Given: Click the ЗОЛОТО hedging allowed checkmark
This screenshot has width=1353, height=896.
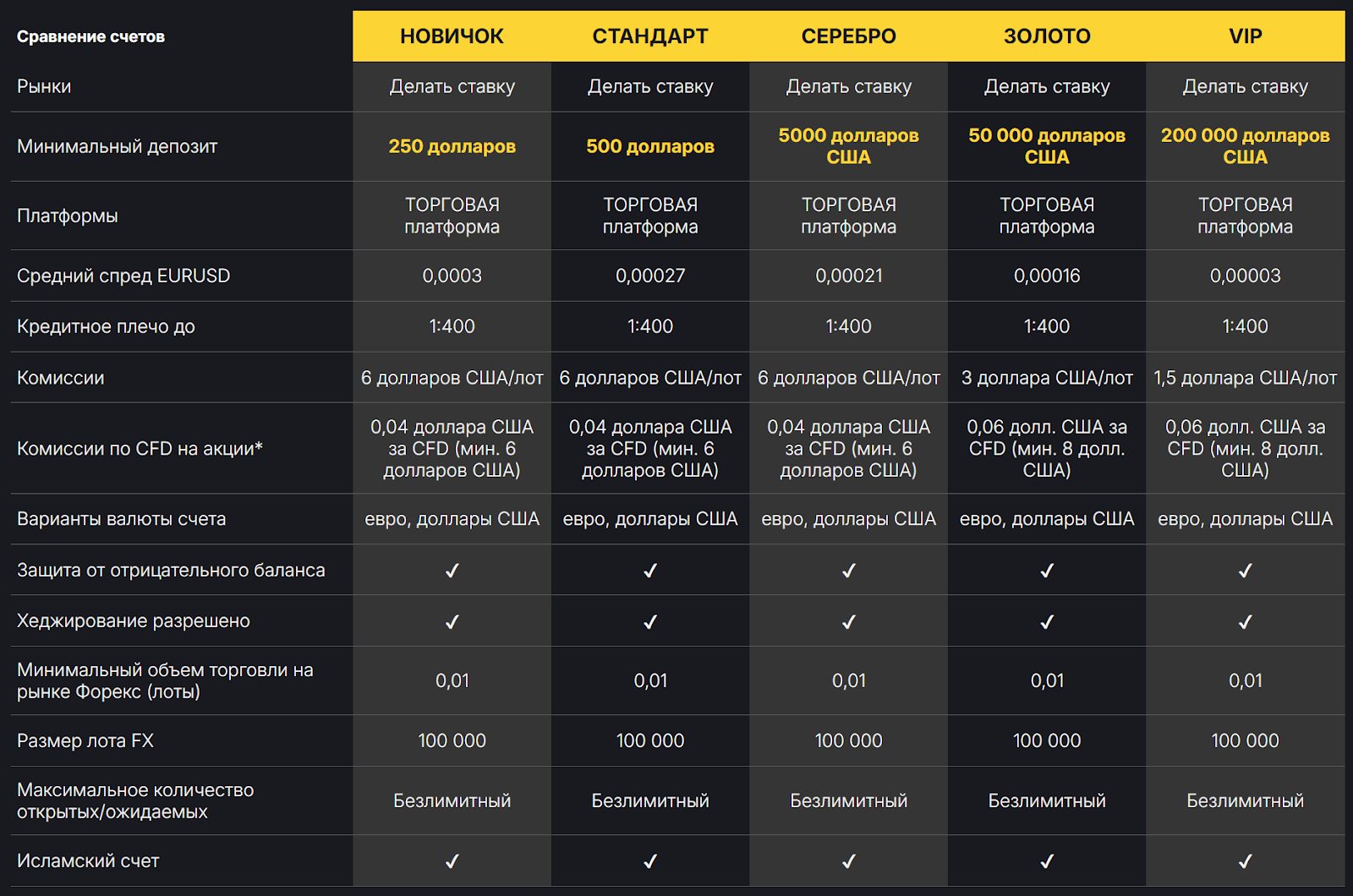Looking at the screenshot, I should click(1047, 622).
